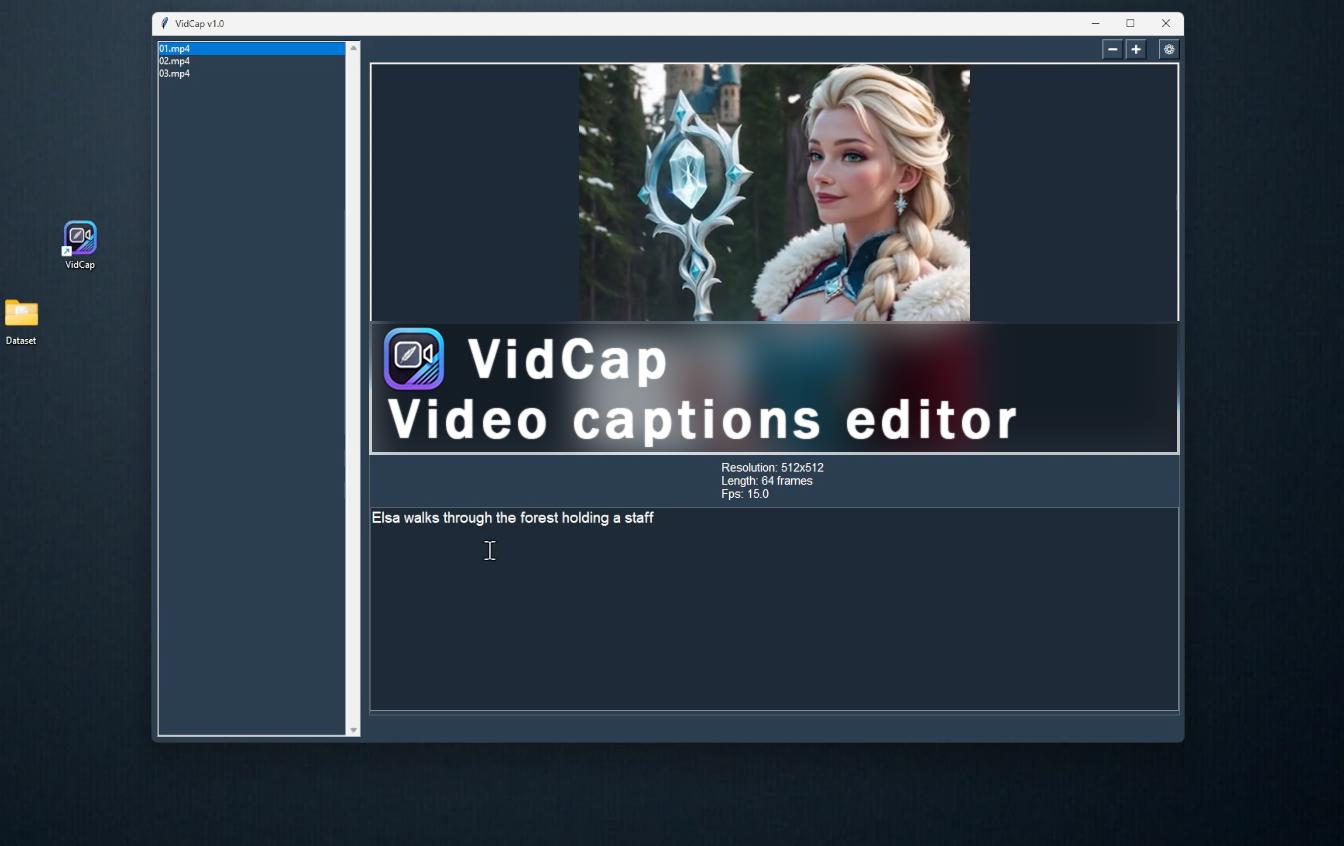Close the VidCap window

click(x=1166, y=23)
